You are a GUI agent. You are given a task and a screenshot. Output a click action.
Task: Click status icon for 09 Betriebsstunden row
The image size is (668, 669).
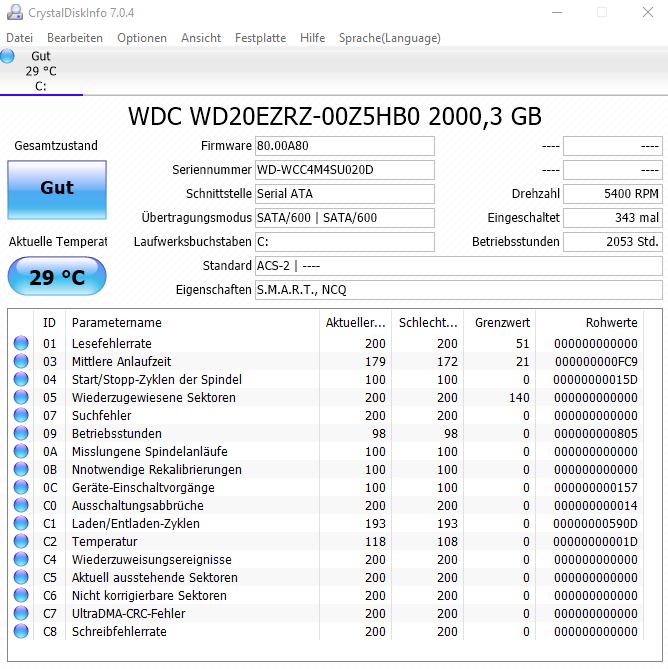click(x=21, y=433)
